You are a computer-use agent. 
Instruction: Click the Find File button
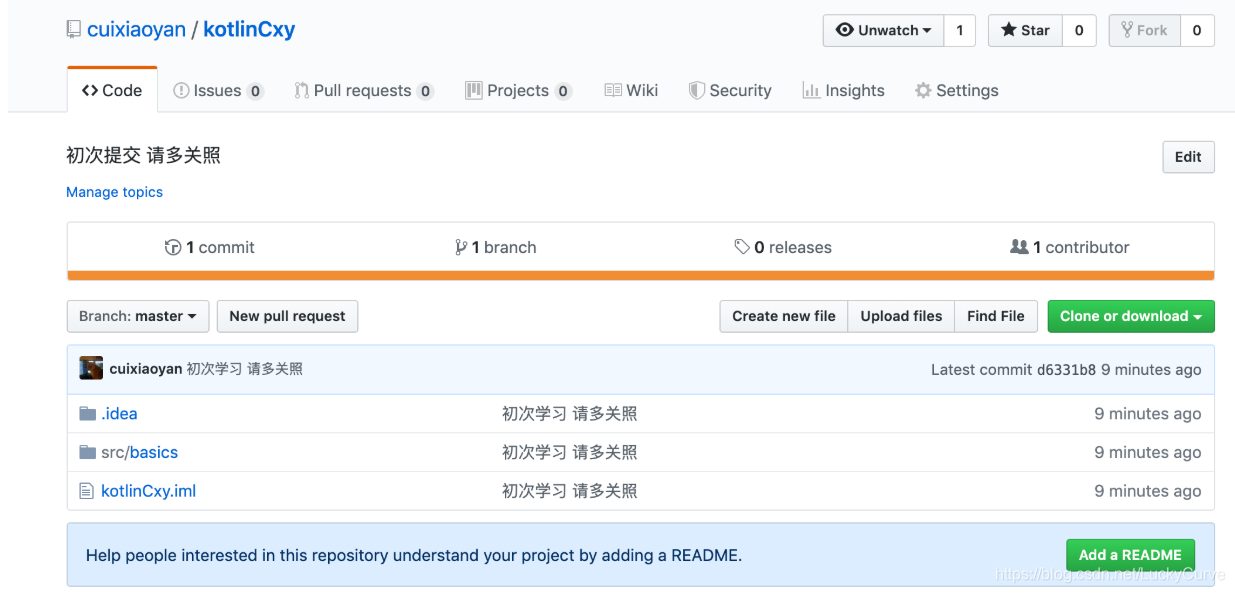point(996,316)
